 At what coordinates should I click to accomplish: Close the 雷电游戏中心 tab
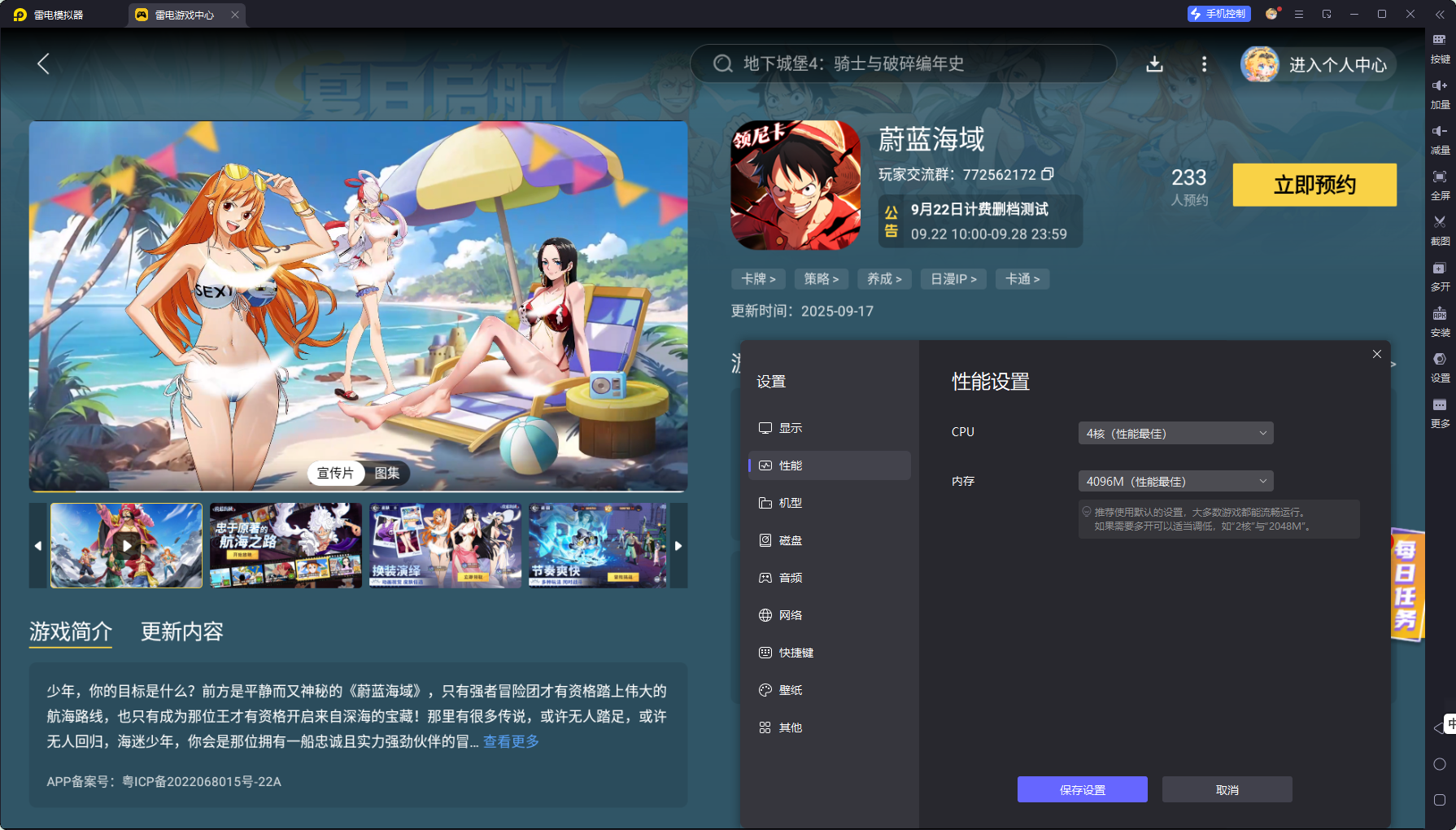(235, 15)
